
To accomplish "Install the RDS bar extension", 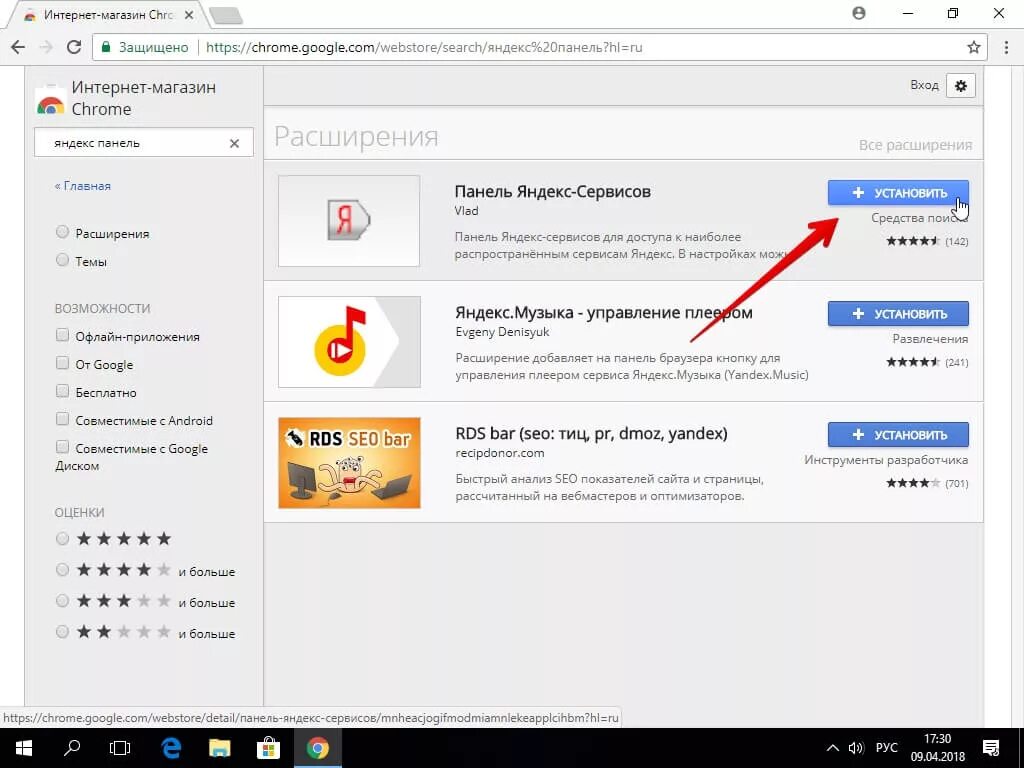I will (x=898, y=435).
